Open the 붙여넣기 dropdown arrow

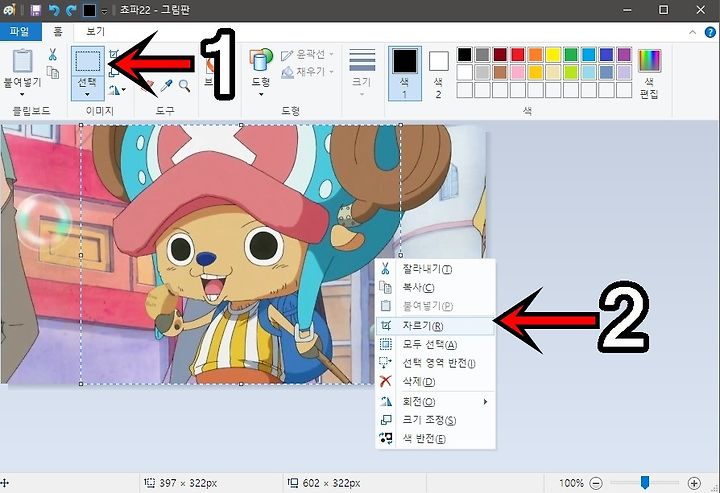click(x=22, y=95)
